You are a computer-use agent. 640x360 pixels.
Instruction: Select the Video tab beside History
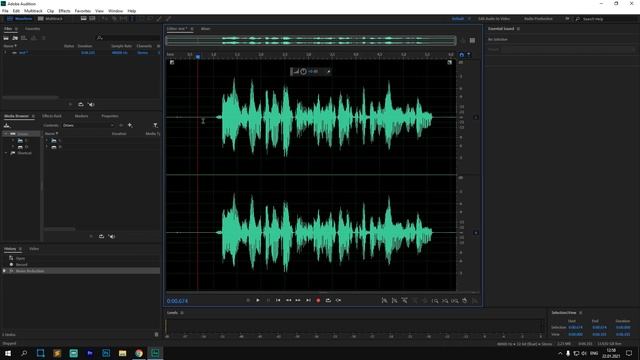[34, 249]
